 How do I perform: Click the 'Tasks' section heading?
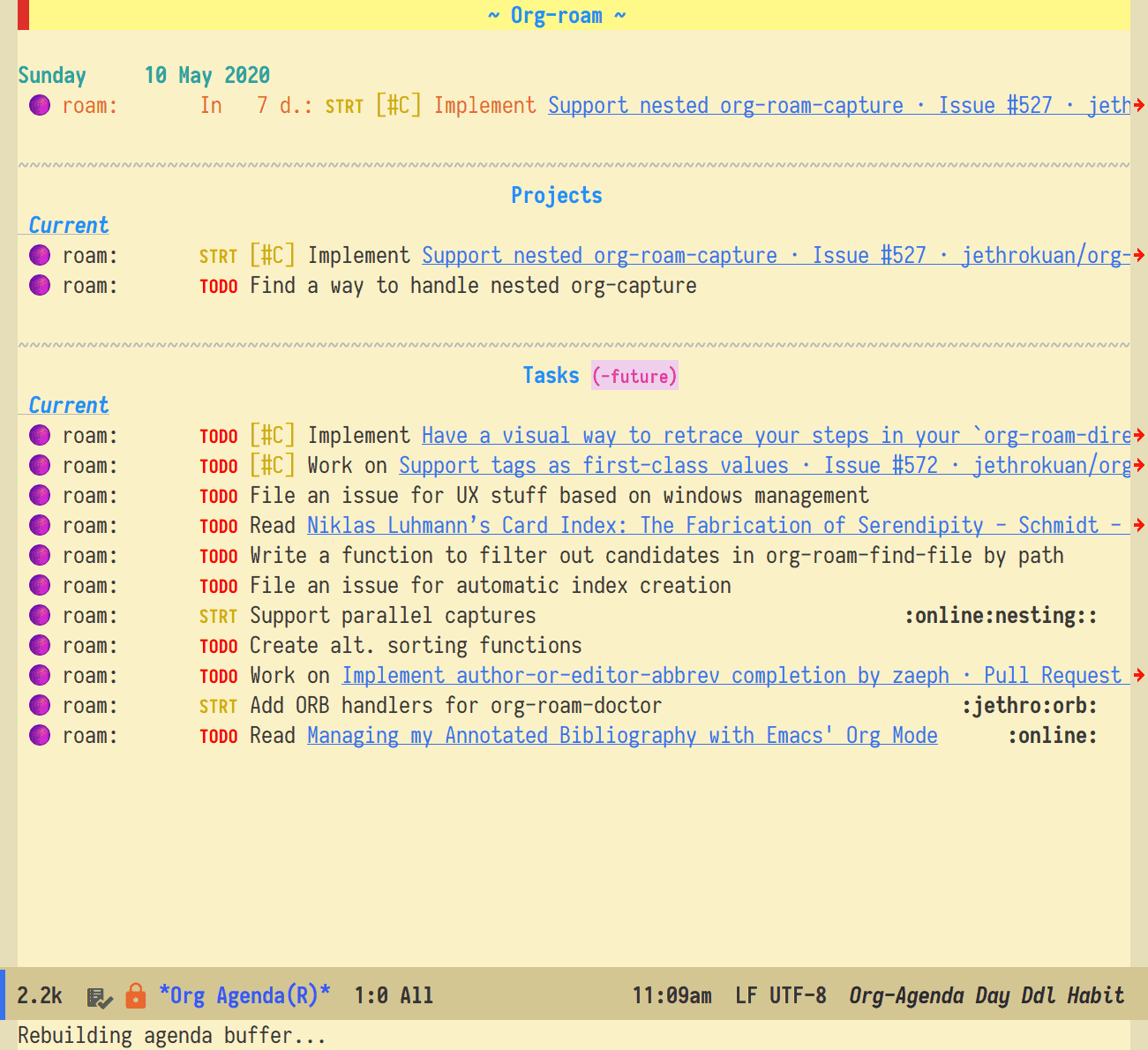[x=551, y=376]
